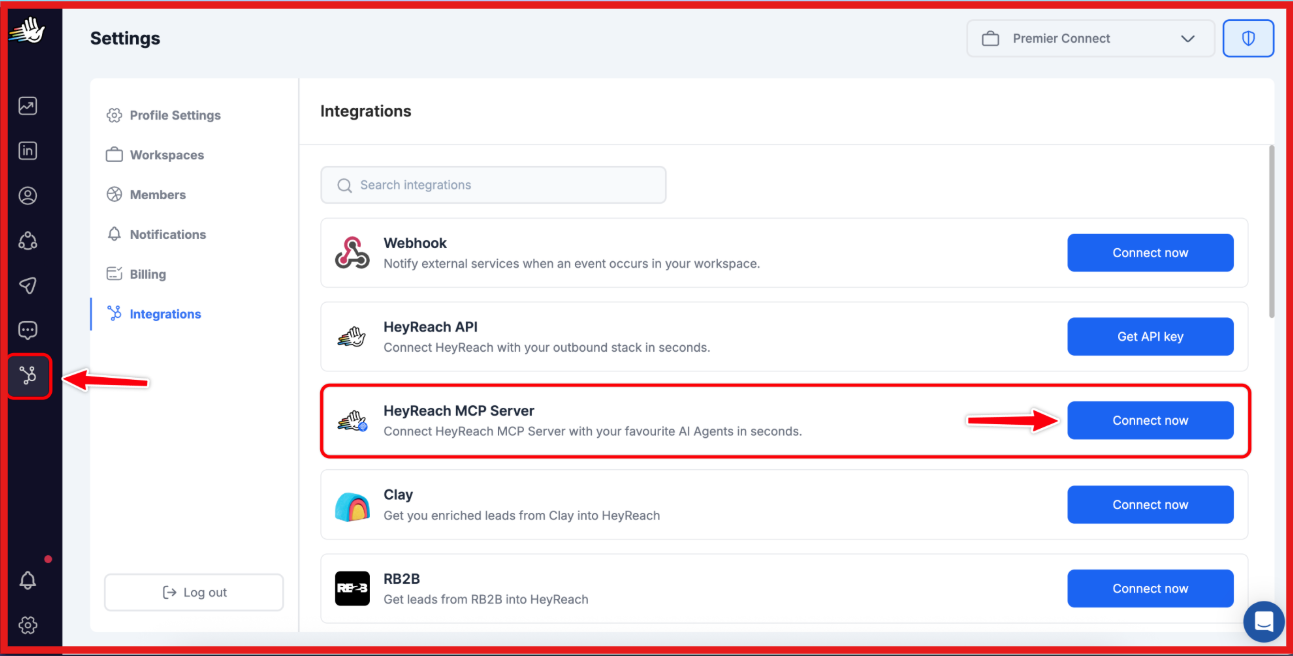Click the magnifier icon in search field
This screenshot has height=656, width=1293.
(345, 185)
